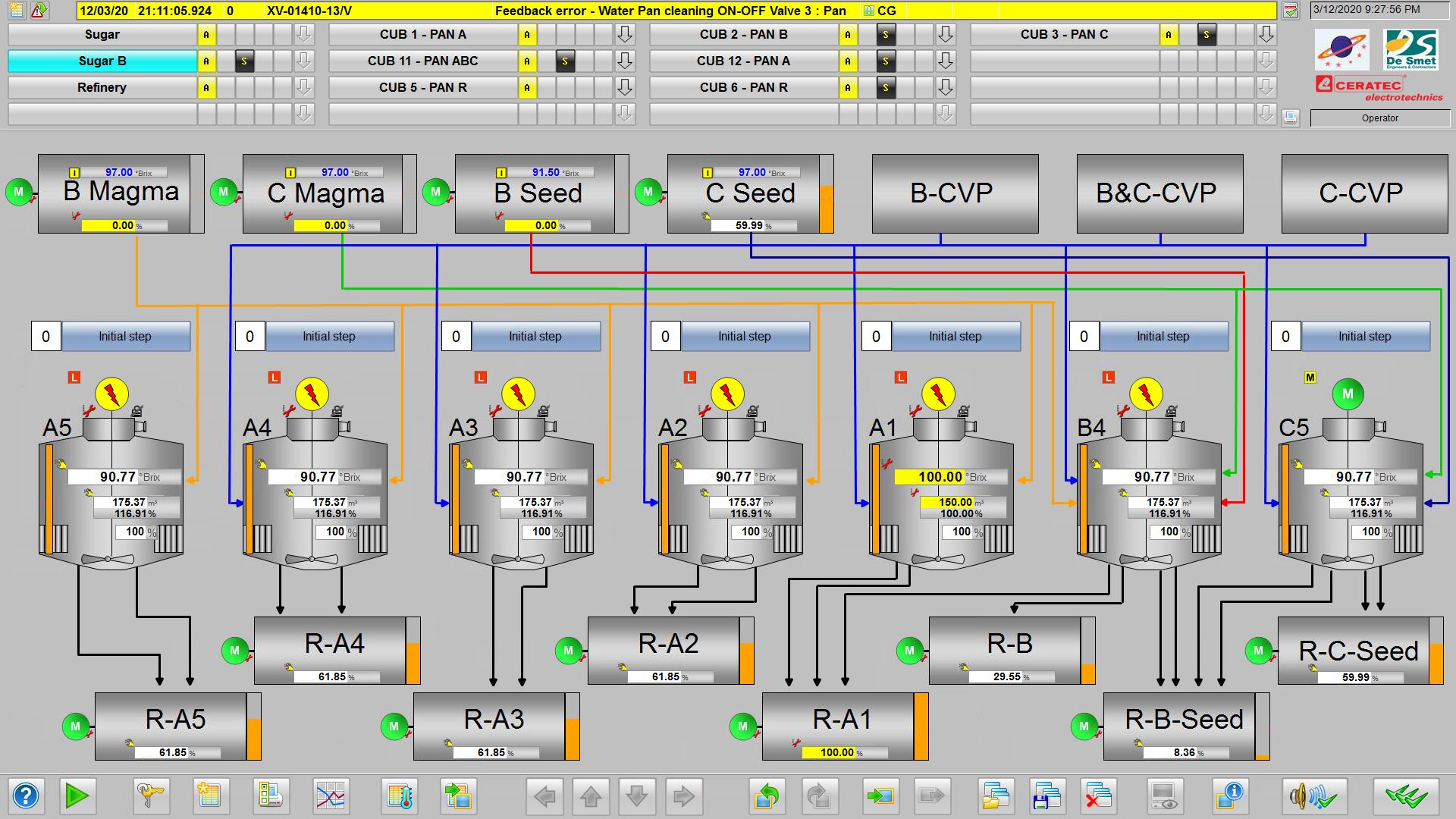Select the Sugar B area tab

[102, 61]
